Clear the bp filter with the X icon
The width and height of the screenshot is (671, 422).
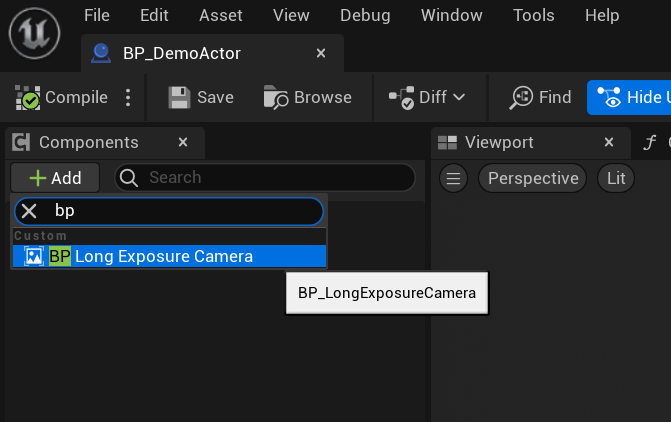tap(29, 211)
